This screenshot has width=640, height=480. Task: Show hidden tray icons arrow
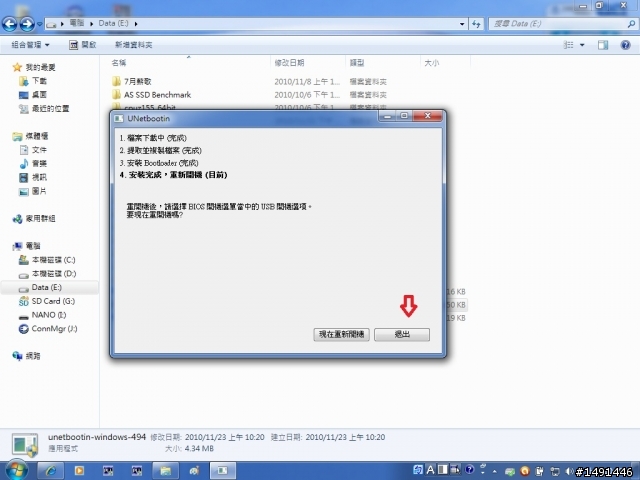pos(494,471)
